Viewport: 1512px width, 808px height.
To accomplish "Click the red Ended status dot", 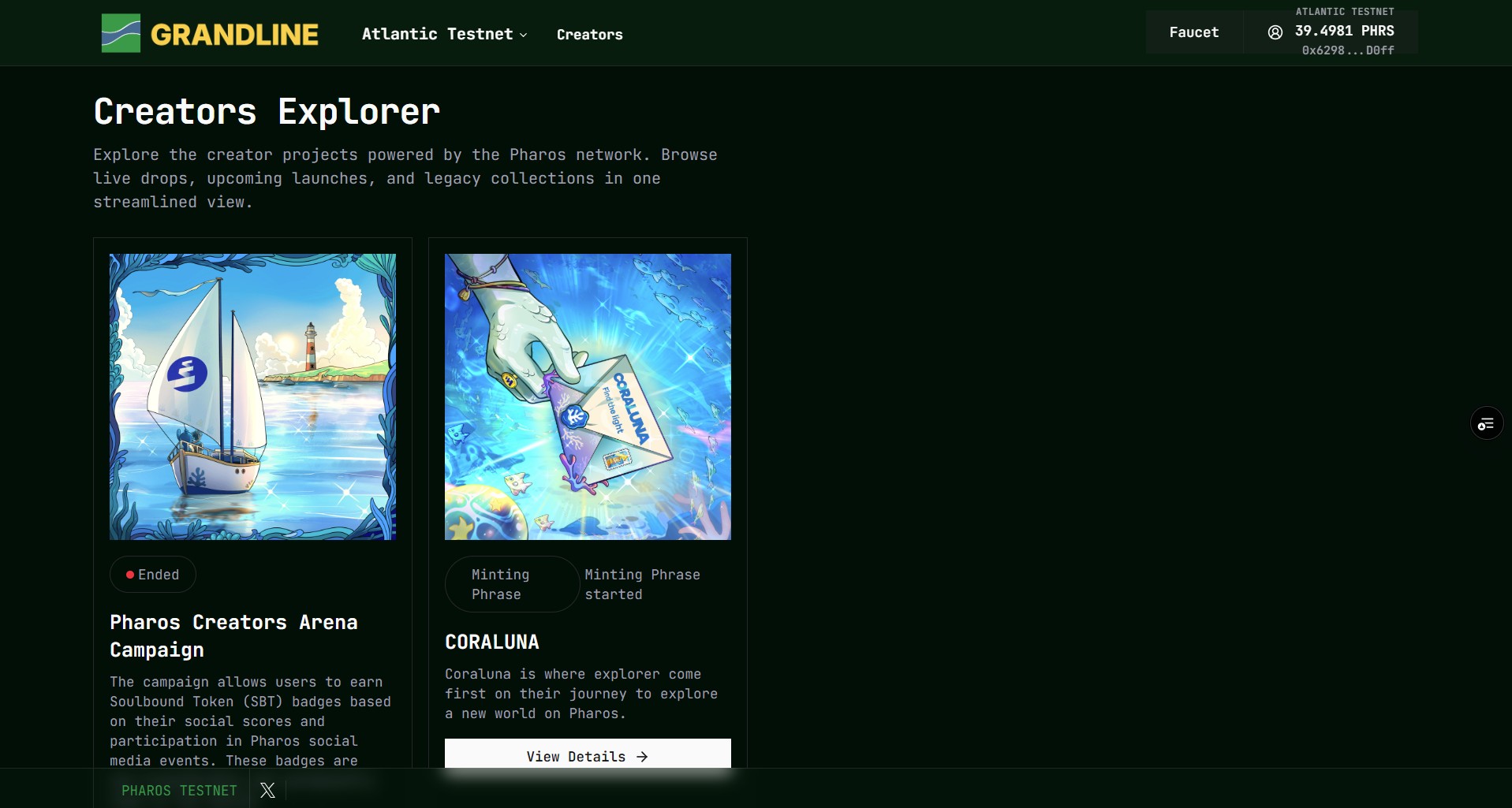I will [x=130, y=575].
